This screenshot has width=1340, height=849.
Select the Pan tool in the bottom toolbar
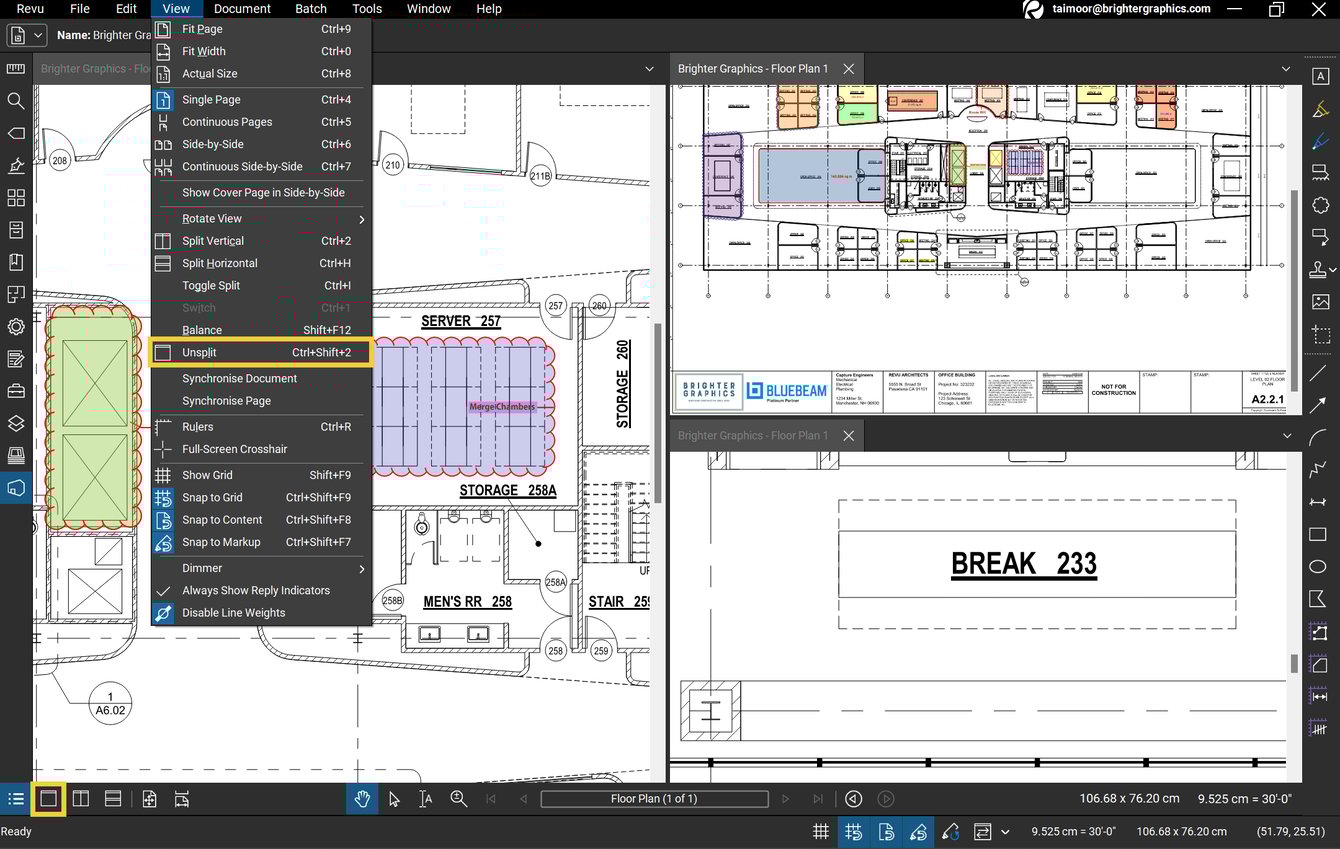click(362, 798)
